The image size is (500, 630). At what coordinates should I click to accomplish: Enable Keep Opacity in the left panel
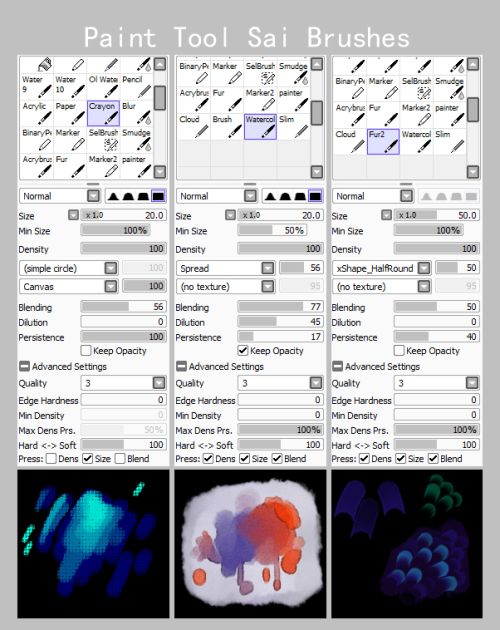[x=86, y=351]
